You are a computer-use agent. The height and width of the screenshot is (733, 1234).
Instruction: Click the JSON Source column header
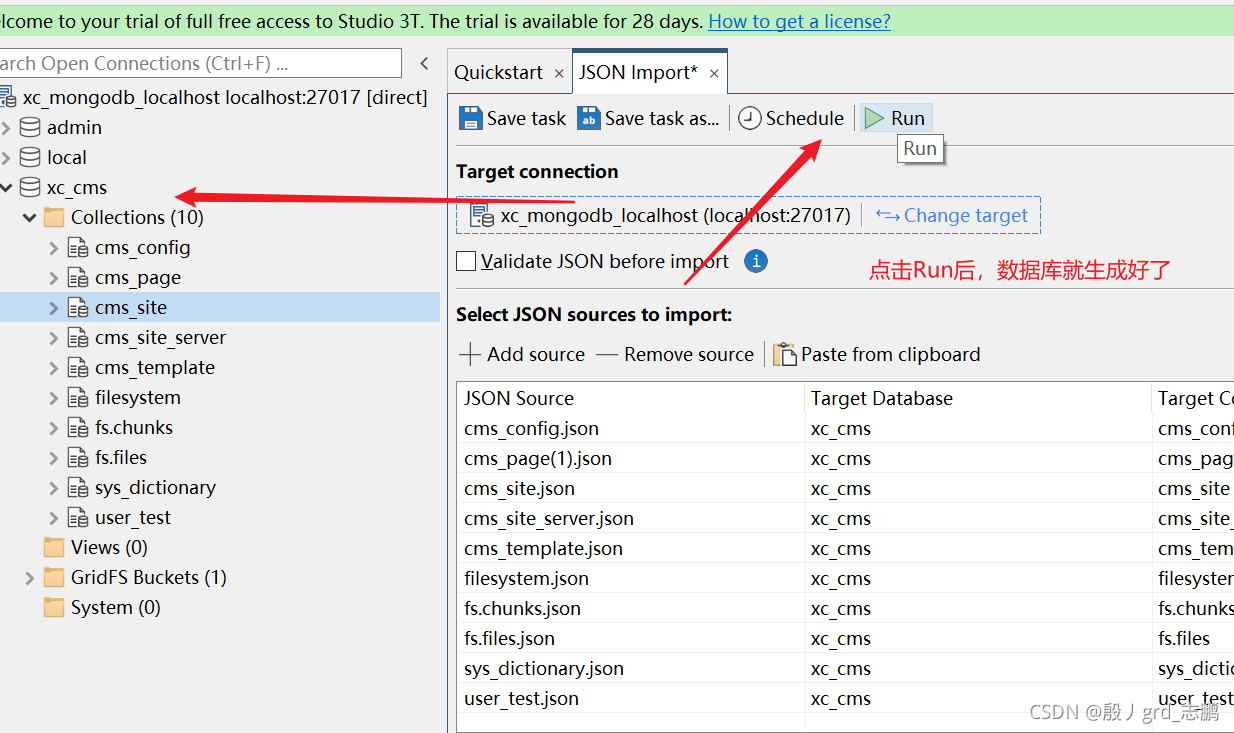[630, 398]
